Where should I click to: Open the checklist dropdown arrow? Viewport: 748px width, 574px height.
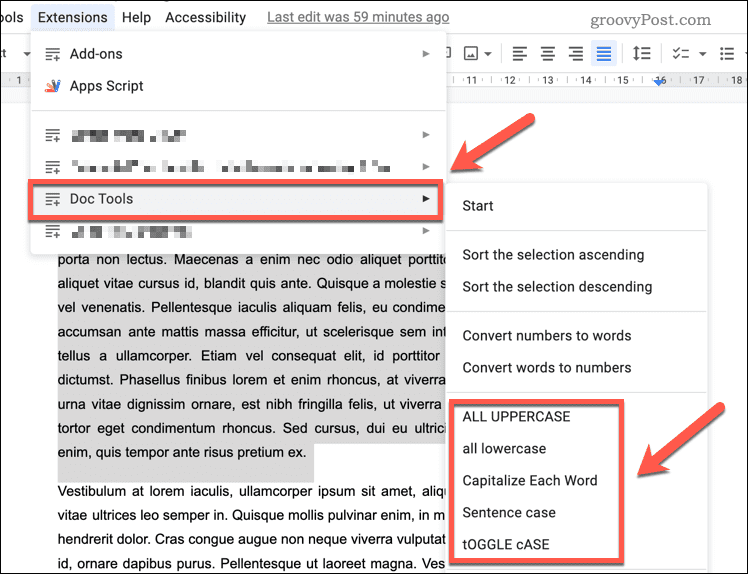click(x=703, y=54)
